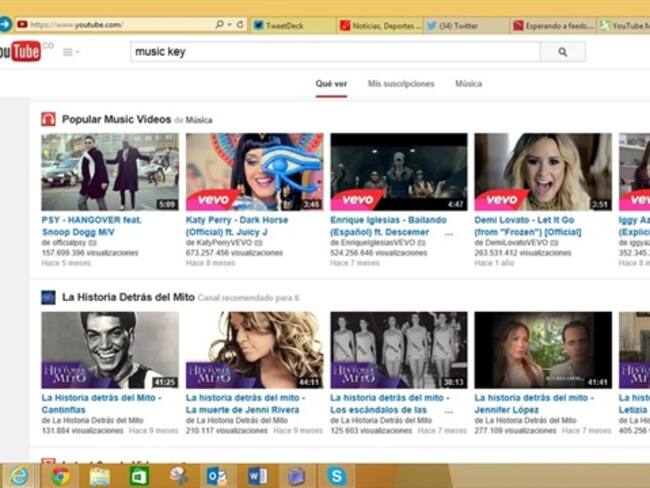Screen dimensions: 650x488
Task: Open the Los escándalos de las thumbnail
Action: pyautogui.click(x=398, y=350)
